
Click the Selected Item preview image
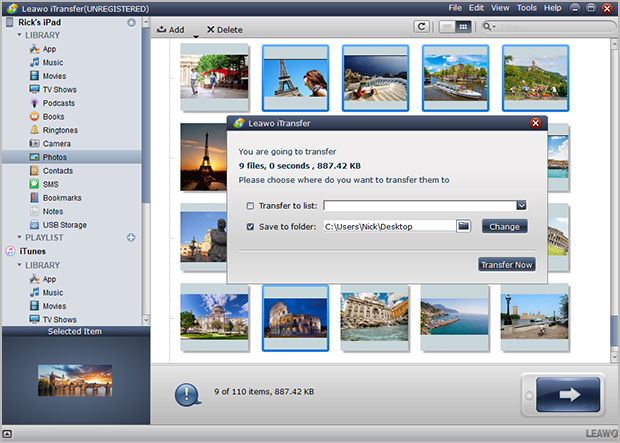75,381
